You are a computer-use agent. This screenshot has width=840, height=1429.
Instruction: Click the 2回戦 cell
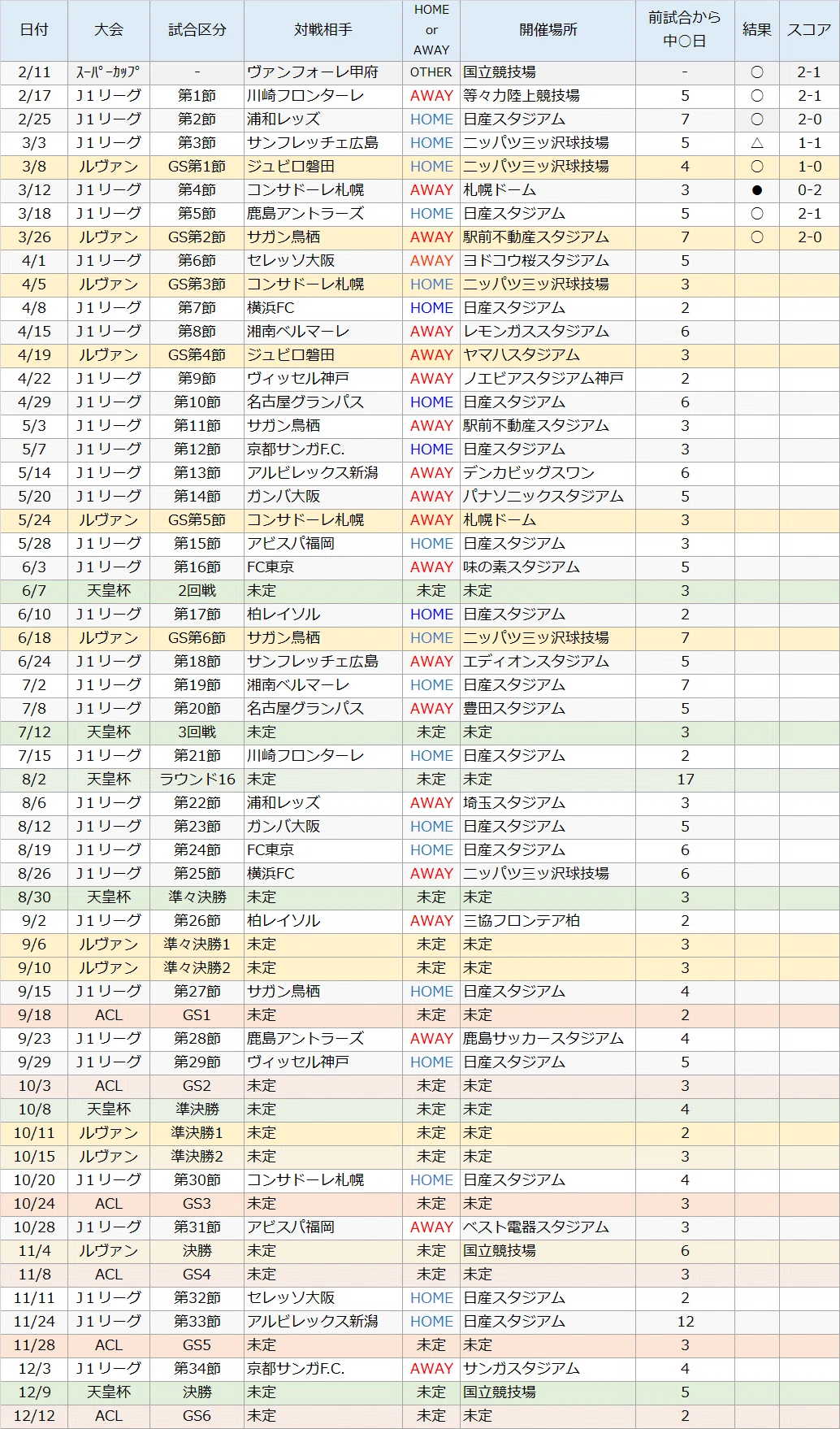(x=197, y=591)
